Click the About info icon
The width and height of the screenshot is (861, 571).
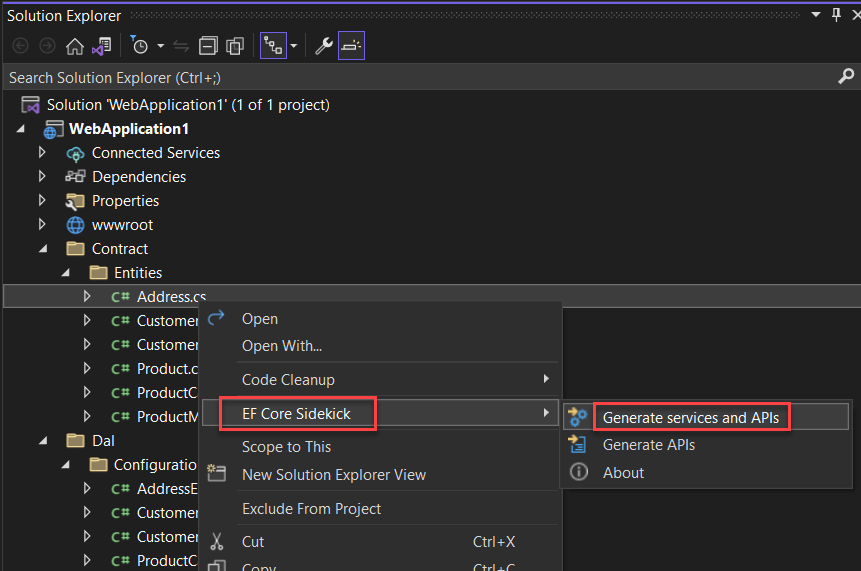coord(579,472)
